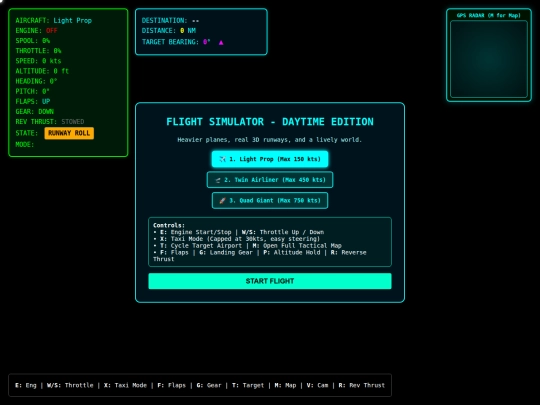The height and width of the screenshot is (405, 540).
Task: Click the MODE: label in status panel
Action: pos(25,145)
